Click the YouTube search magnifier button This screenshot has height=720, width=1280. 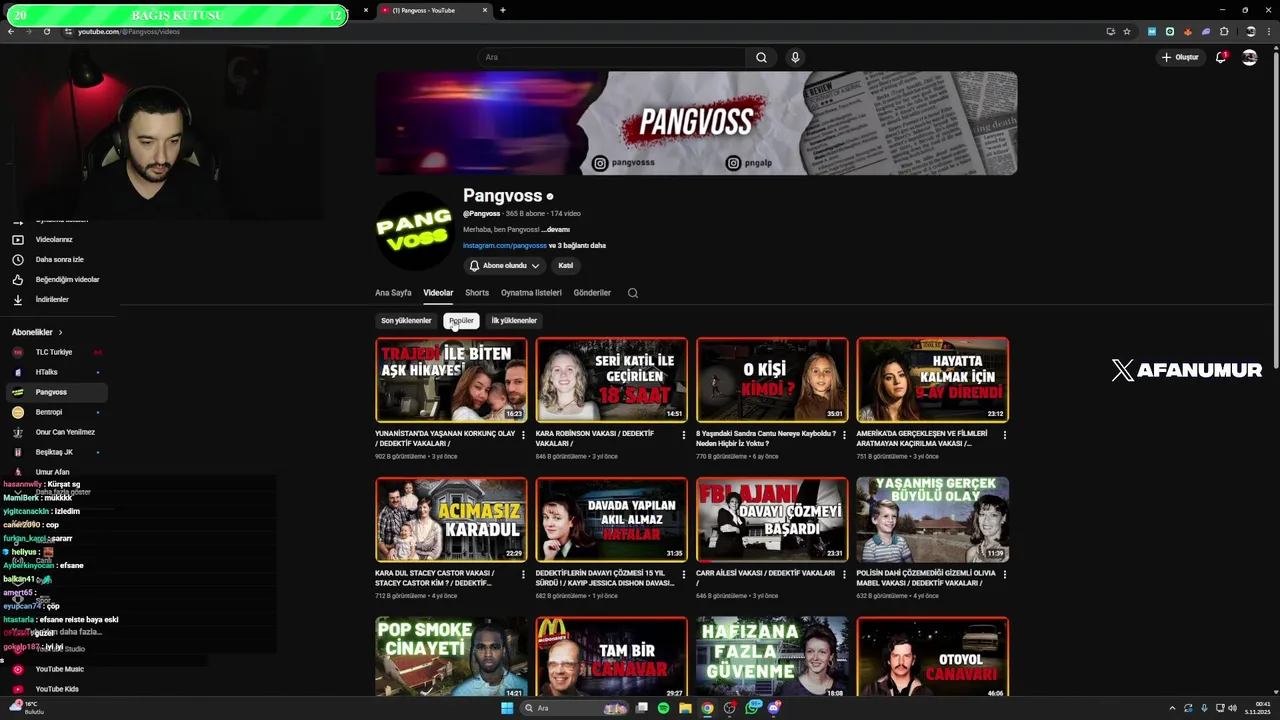tap(761, 57)
